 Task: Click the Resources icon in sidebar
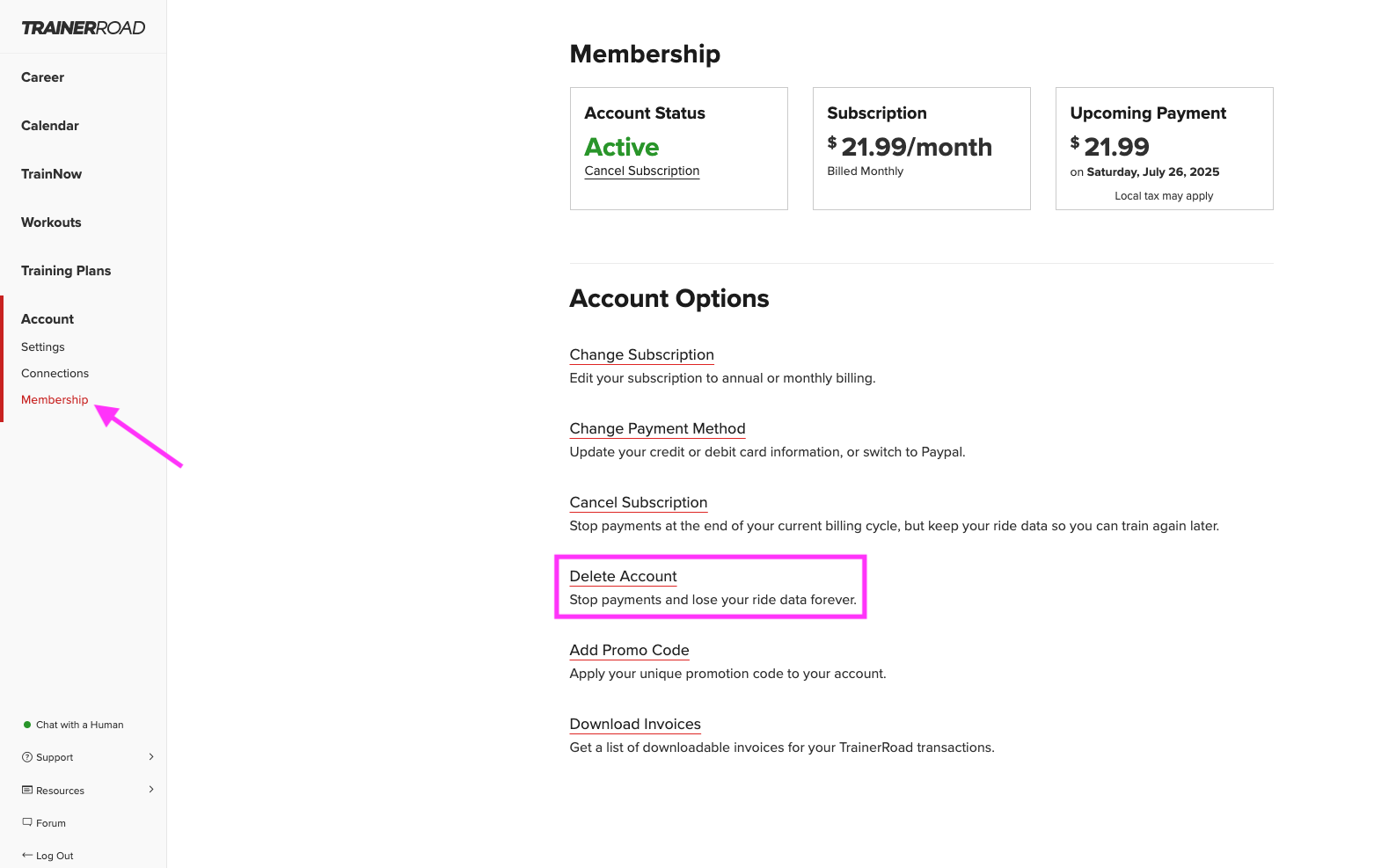click(27, 790)
